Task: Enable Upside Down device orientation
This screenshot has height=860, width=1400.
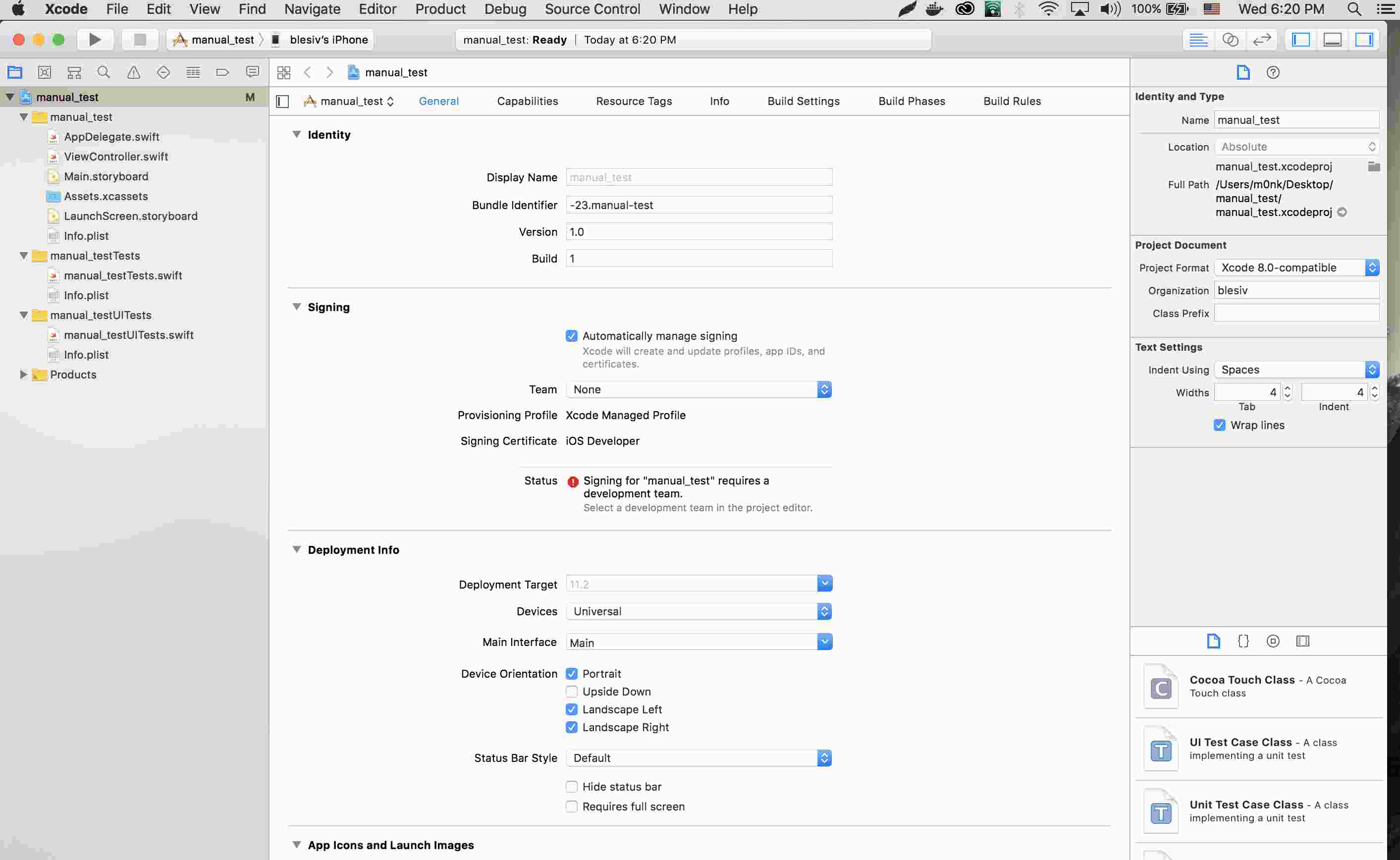Action: 571,691
